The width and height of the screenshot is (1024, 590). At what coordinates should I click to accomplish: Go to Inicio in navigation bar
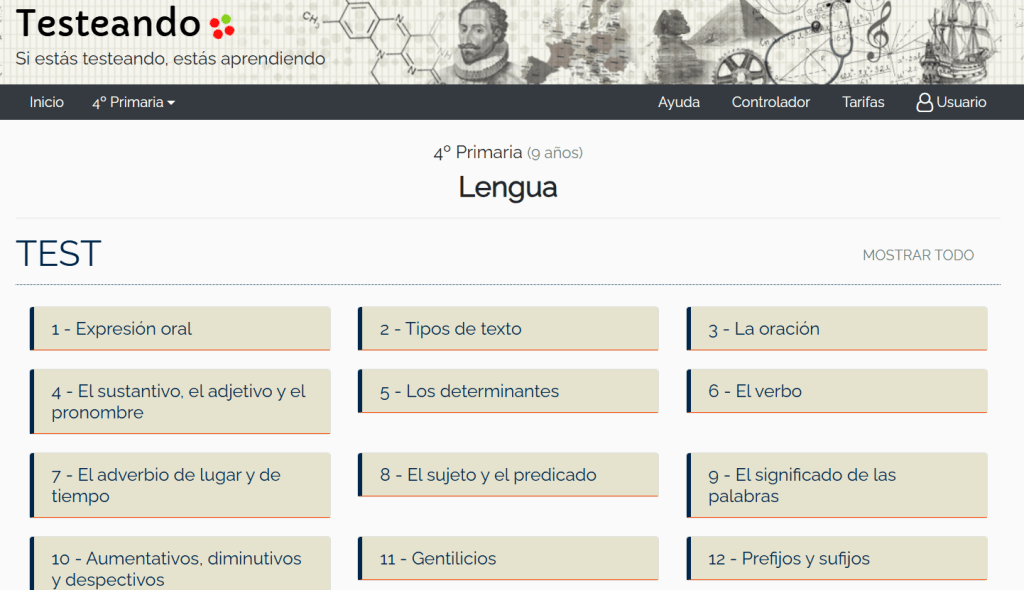click(47, 102)
